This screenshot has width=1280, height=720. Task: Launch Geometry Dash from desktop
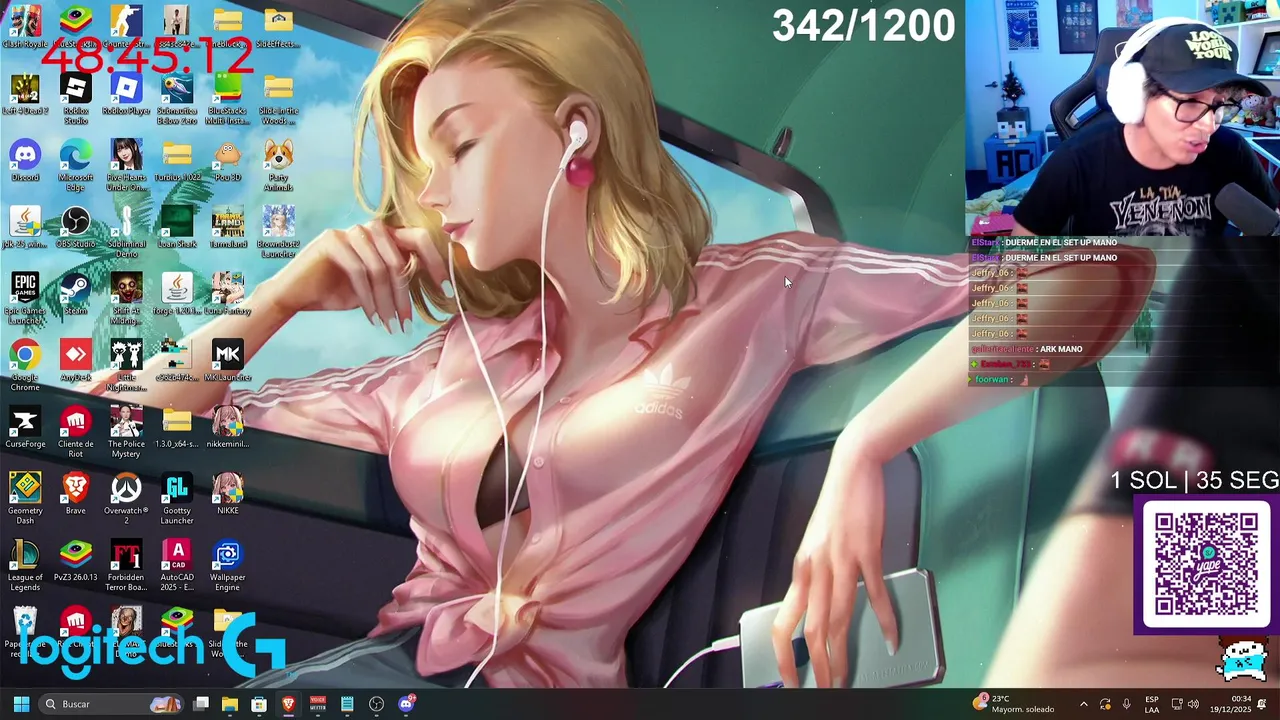pos(25,499)
